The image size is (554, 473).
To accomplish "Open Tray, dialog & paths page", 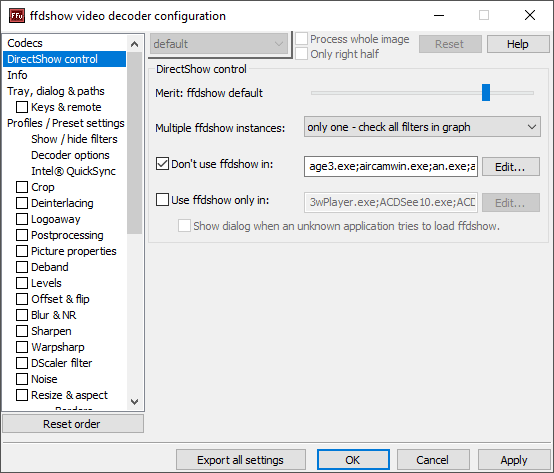I will (x=56, y=91).
